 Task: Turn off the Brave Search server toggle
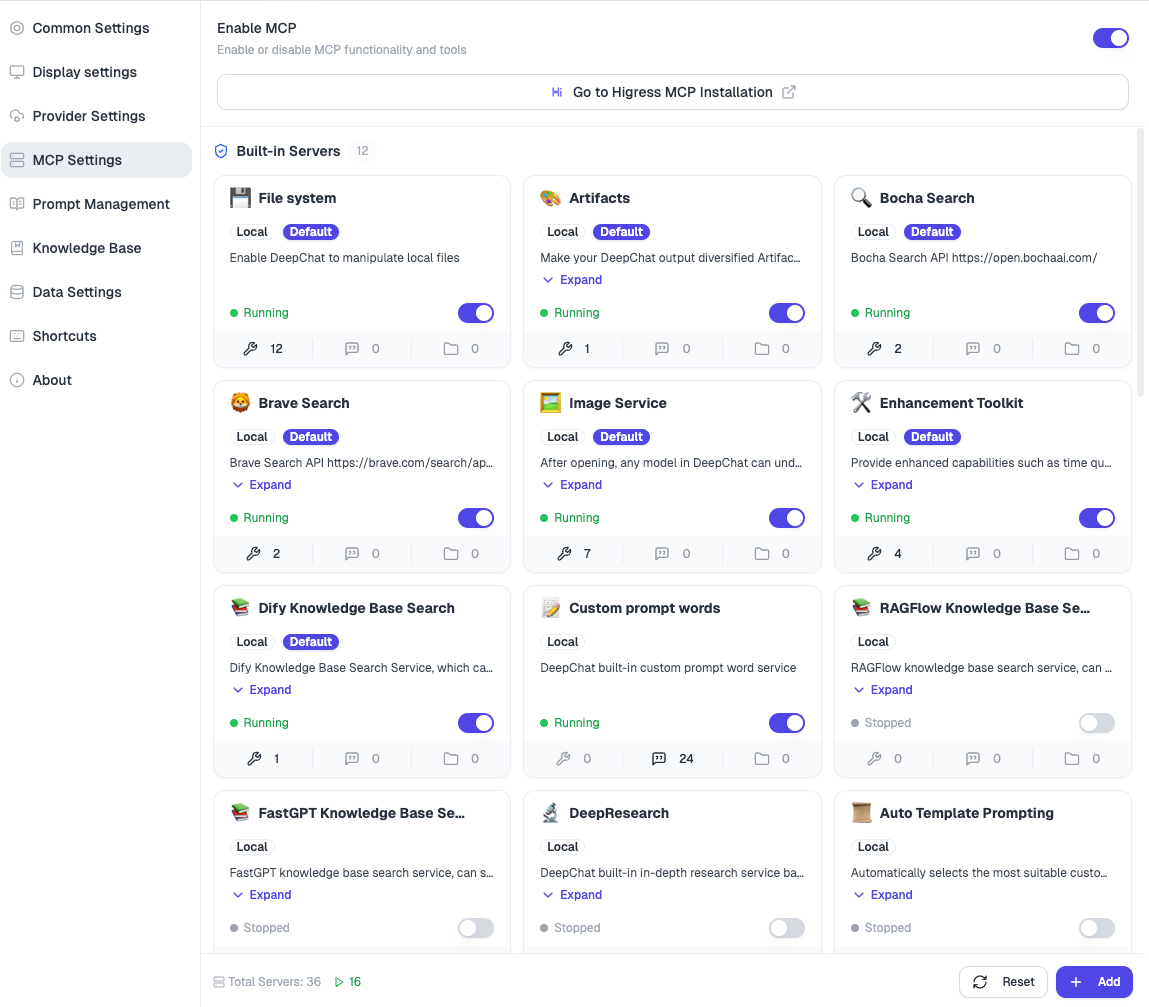click(476, 518)
